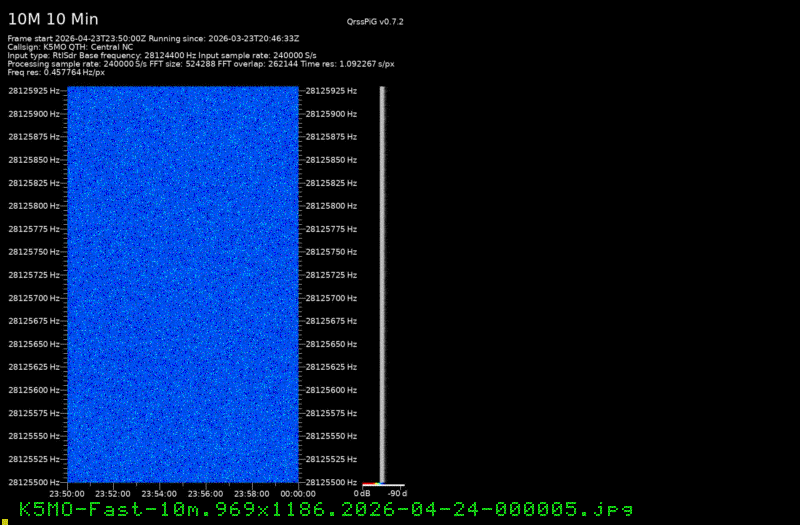Image resolution: width=800 pixels, height=525 pixels.
Task: Select the left-axis 28125500 Hz label
Action: tap(32, 482)
